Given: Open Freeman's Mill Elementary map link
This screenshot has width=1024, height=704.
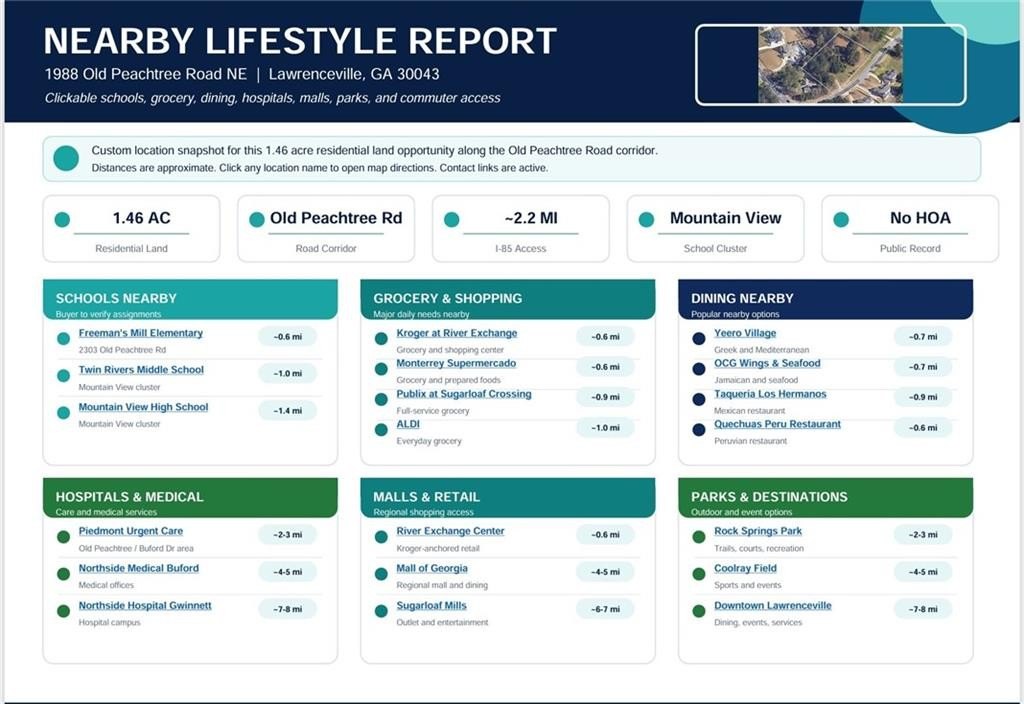Looking at the screenshot, I should click(140, 333).
